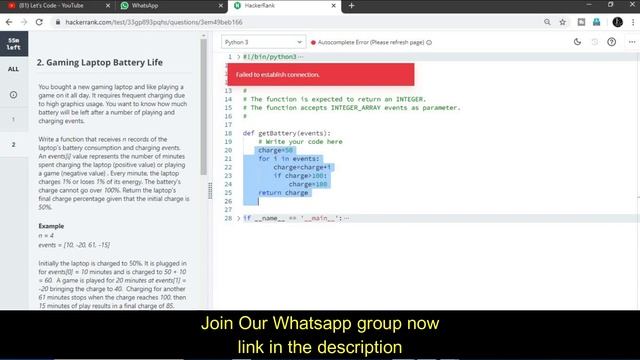This screenshot has width=640, height=360.
Task: Restore the browser window size
Action: point(610,5)
